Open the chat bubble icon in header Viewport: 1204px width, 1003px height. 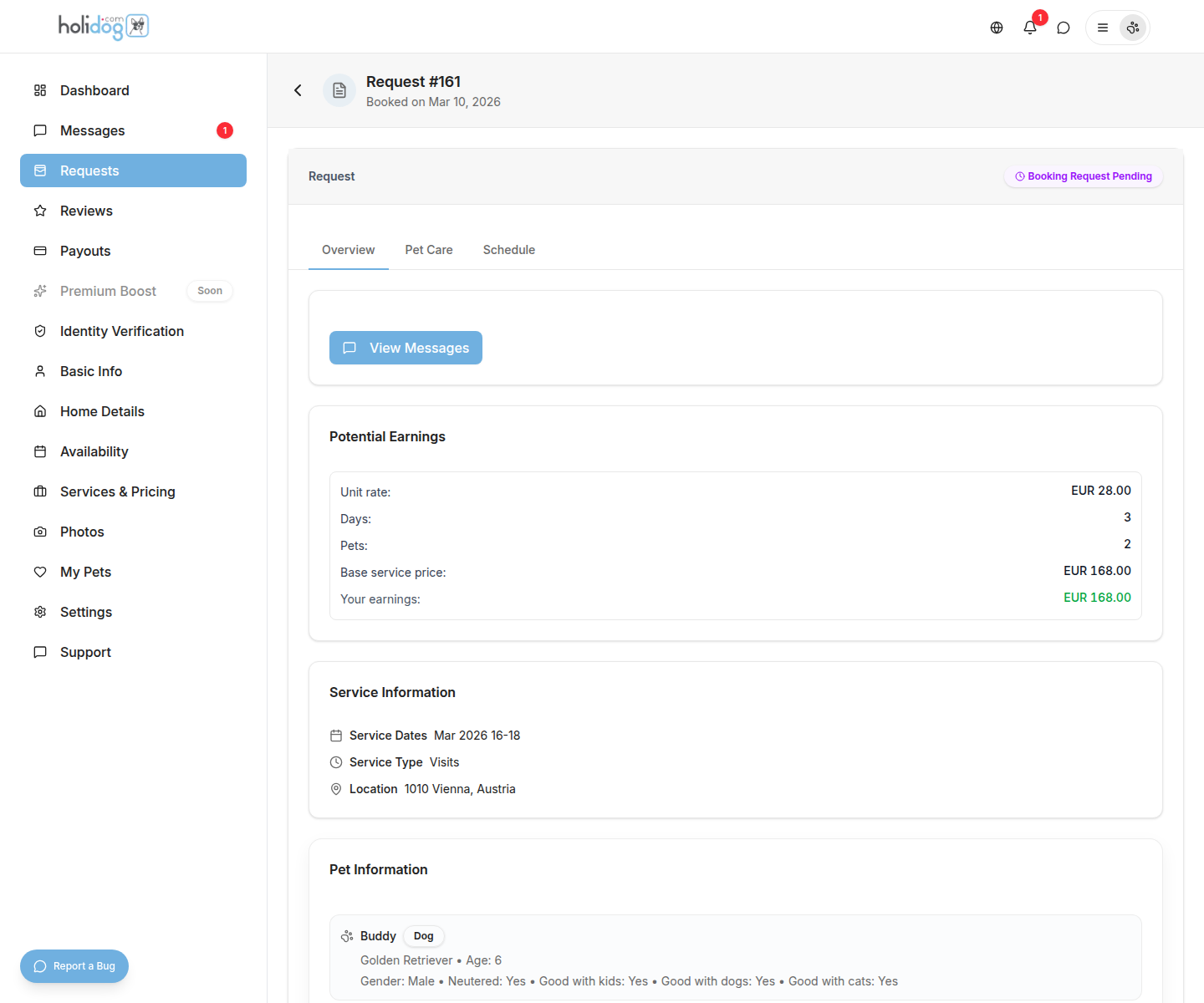[1063, 27]
